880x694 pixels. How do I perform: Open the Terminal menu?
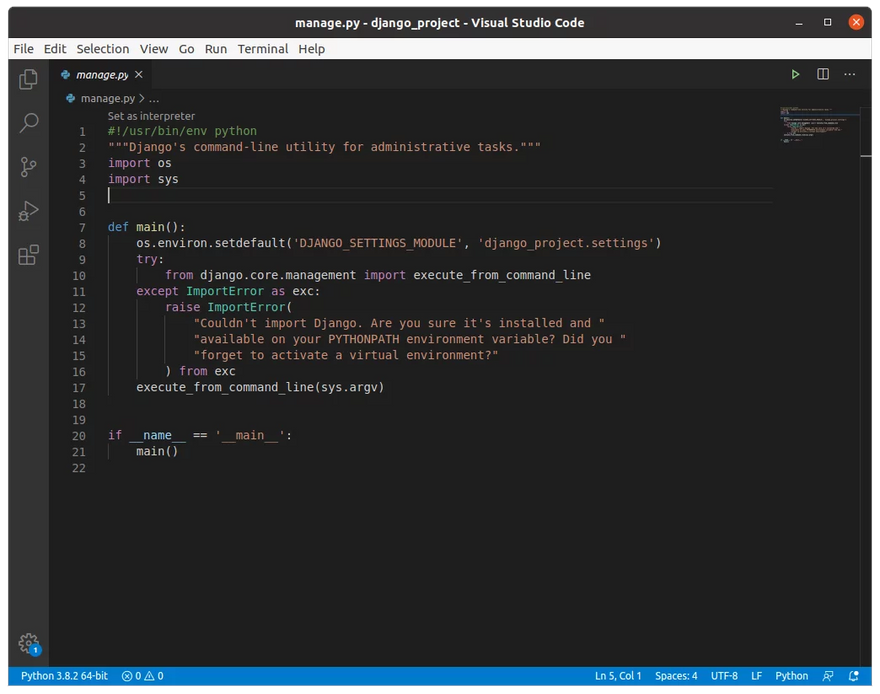coord(262,49)
